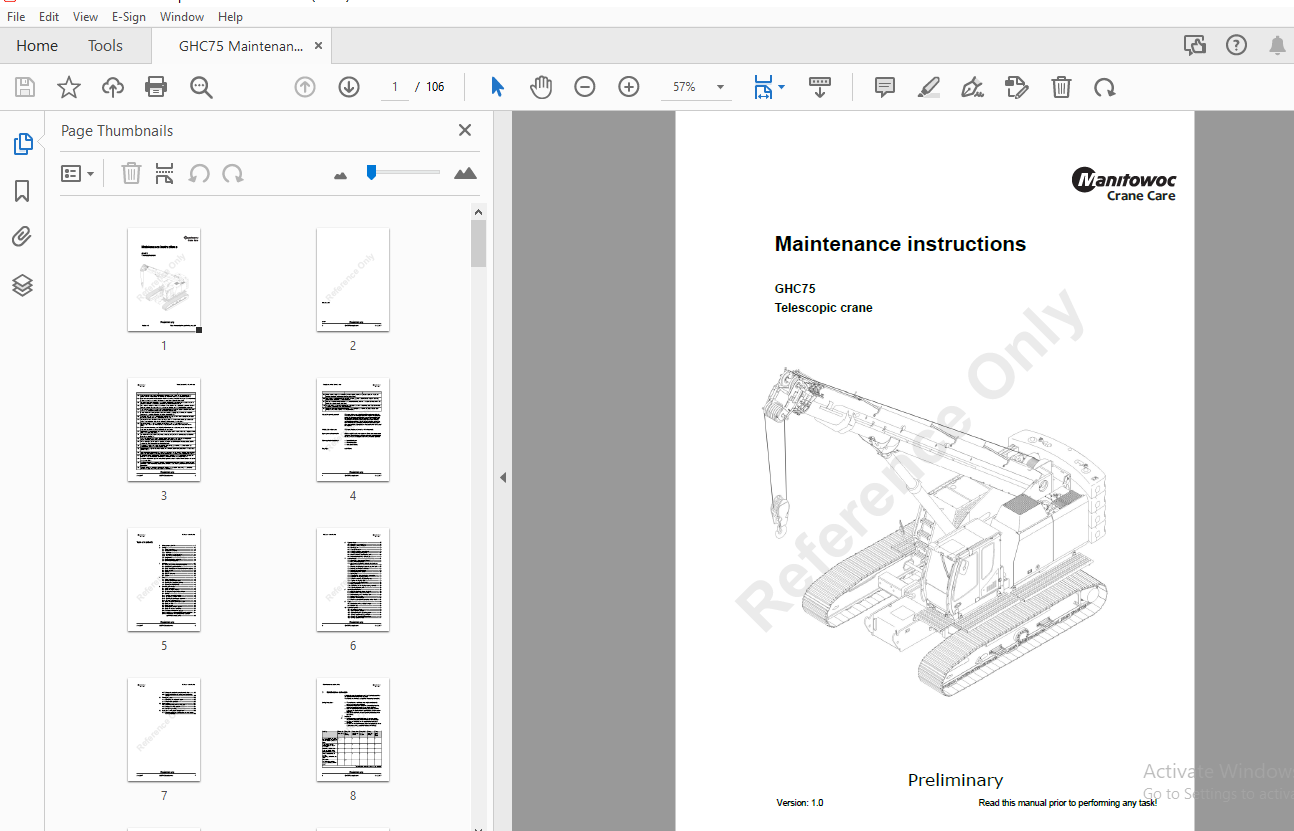Open the Help menu
Image resolution: width=1294 pixels, height=831 pixels.
[230, 17]
